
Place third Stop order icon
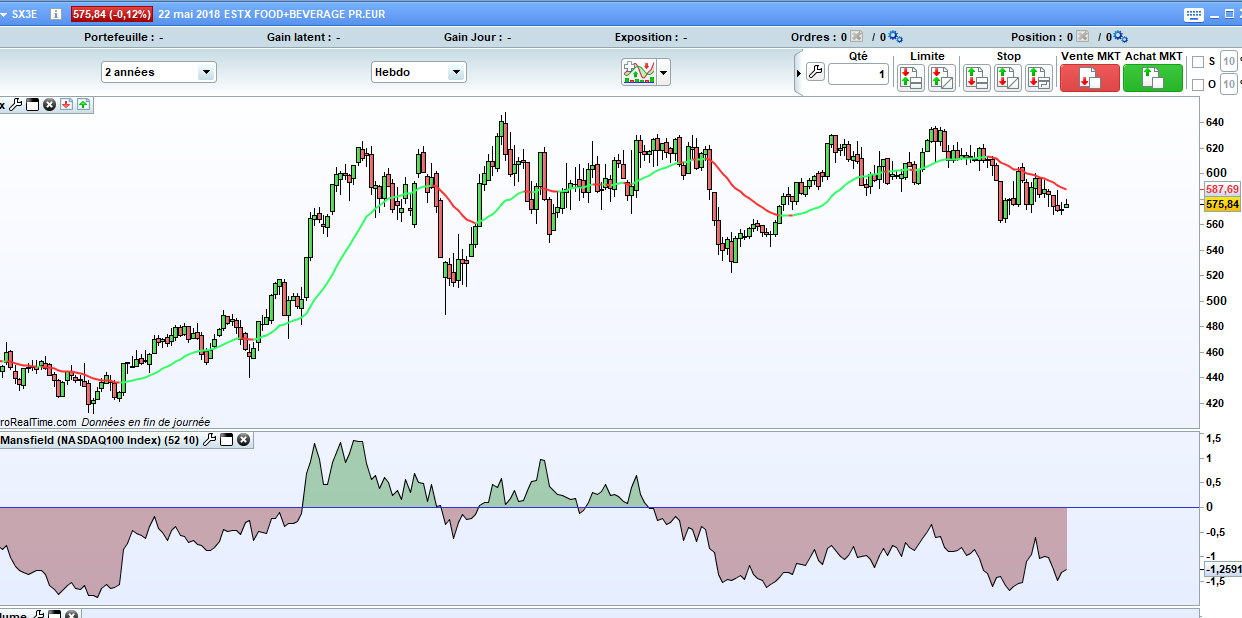tap(1038, 78)
